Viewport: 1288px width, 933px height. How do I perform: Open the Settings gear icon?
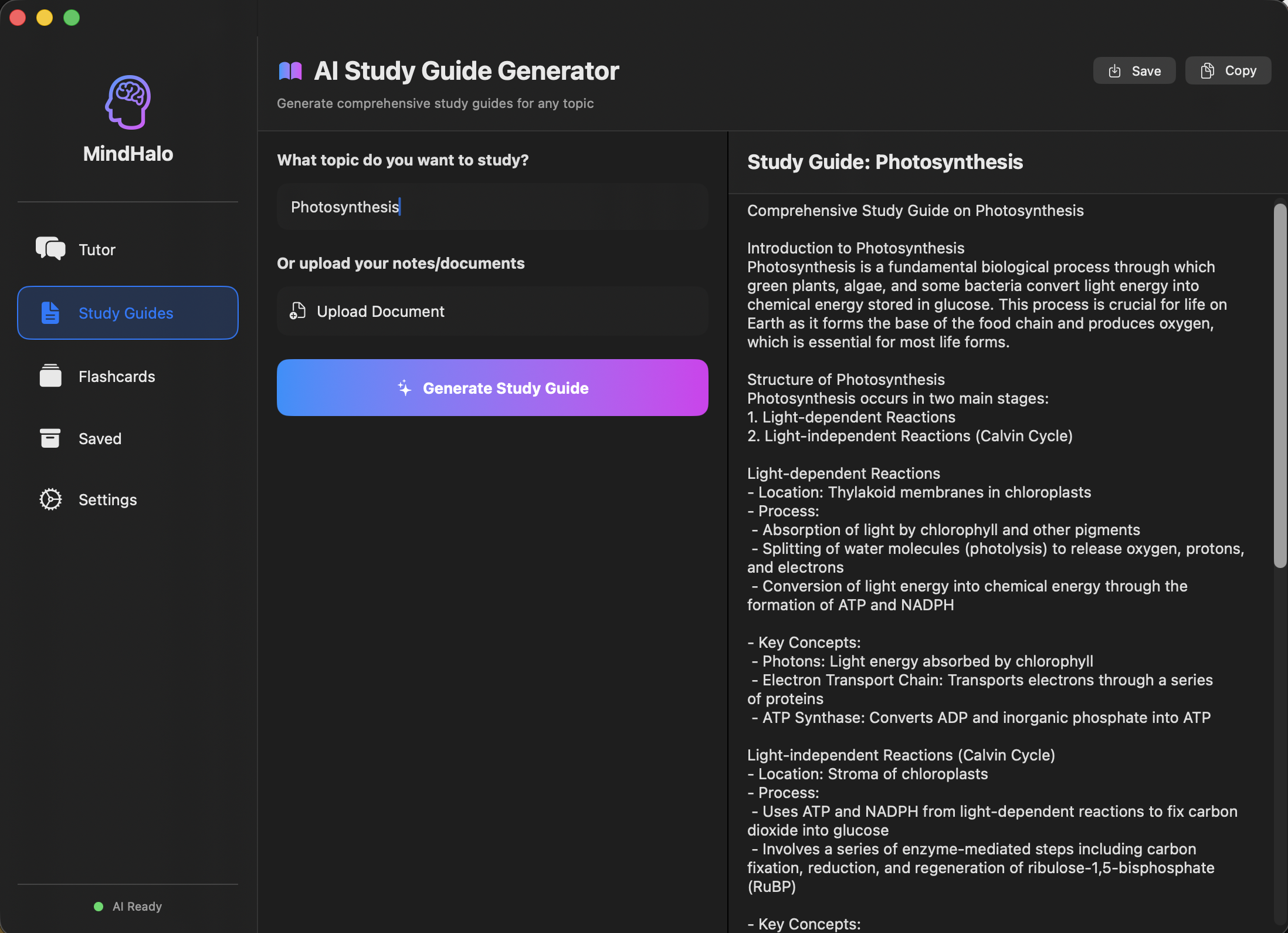[x=50, y=499]
